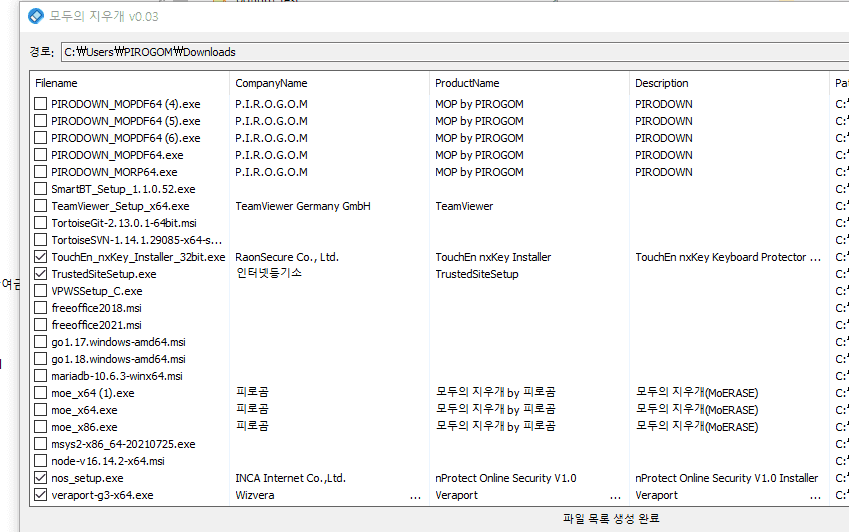Viewport: 849px width, 532px height.
Task: Uncheck TouchEn_nxKey_Installer_32bit.exe checkbox
Action: point(41,257)
